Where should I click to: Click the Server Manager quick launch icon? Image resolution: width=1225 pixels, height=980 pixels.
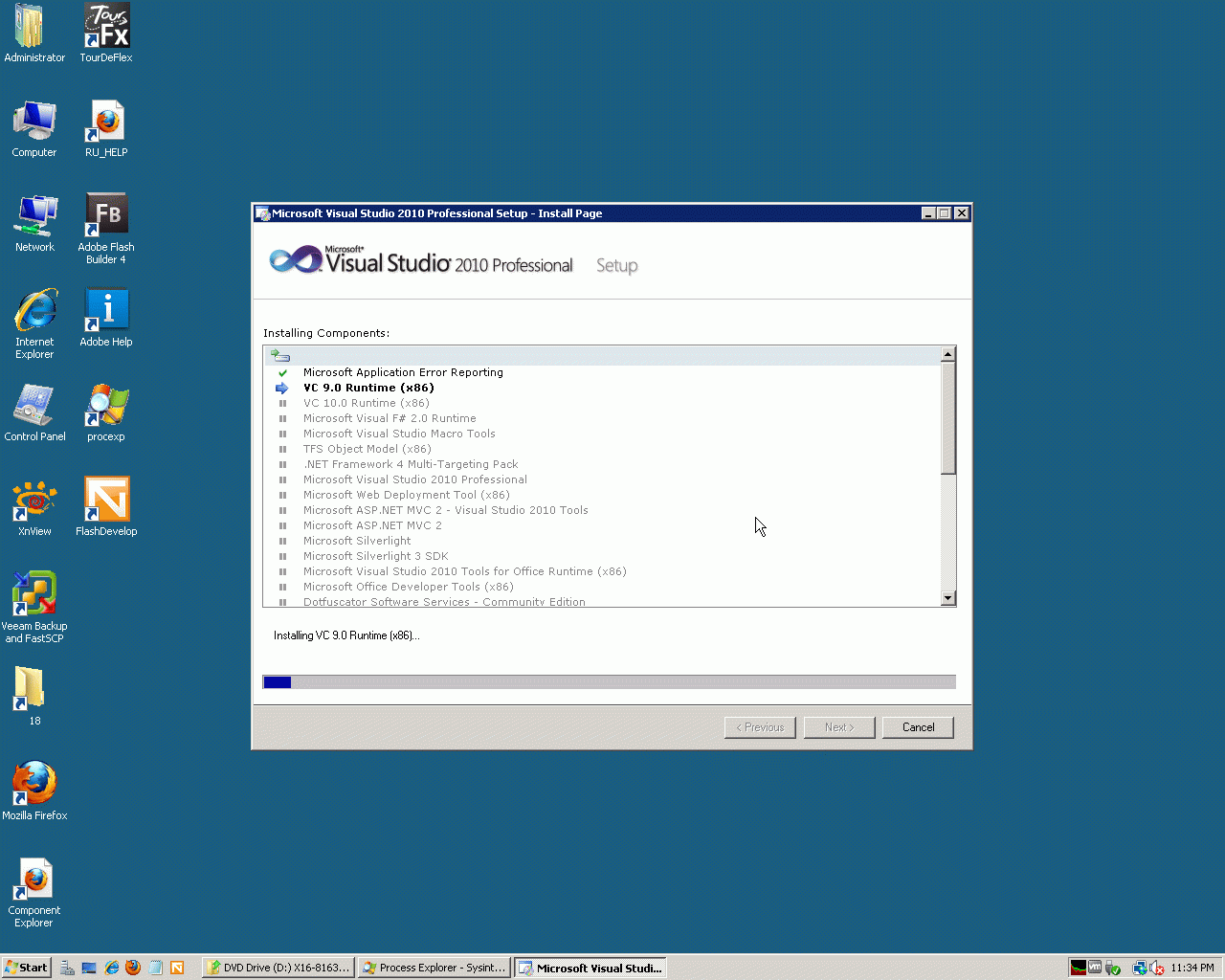point(68,968)
